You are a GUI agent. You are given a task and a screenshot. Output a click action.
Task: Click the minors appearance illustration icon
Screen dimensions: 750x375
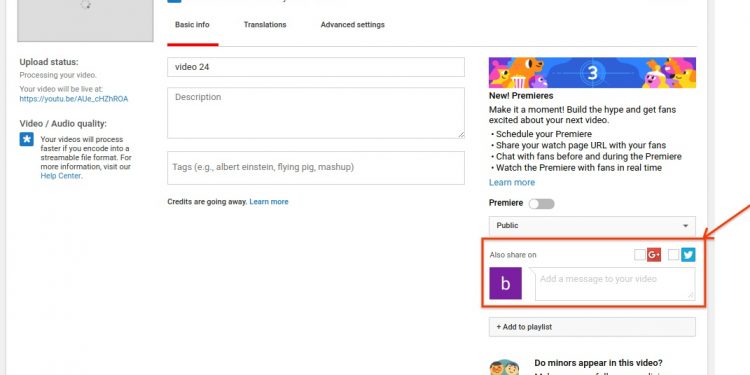pos(505,367)
